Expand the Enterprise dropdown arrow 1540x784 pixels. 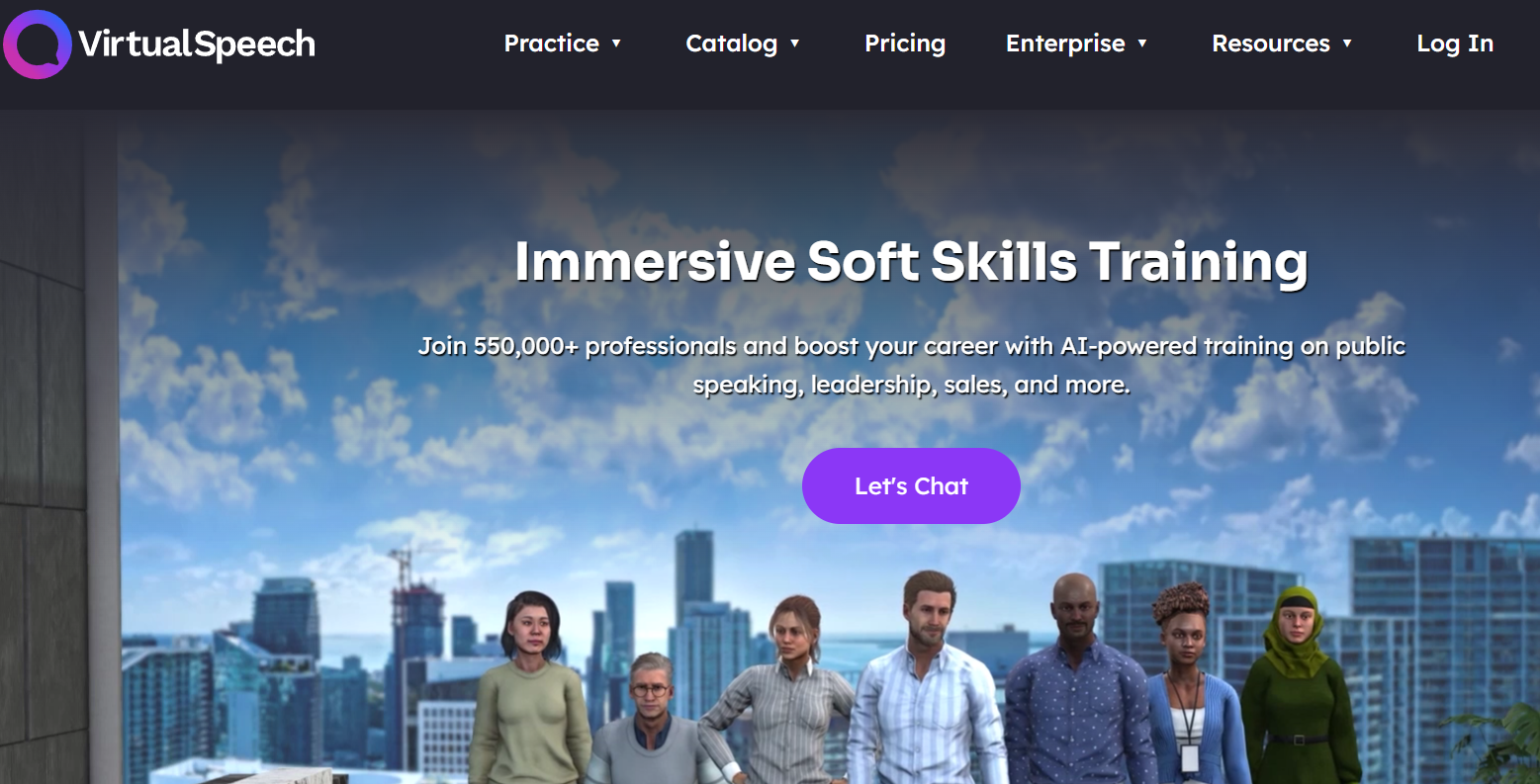coord(1142,44)
